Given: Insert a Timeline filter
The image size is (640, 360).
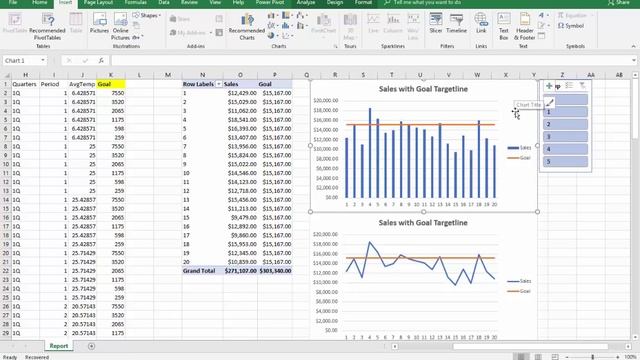Looking at the screenshot, I should [456, 24].
